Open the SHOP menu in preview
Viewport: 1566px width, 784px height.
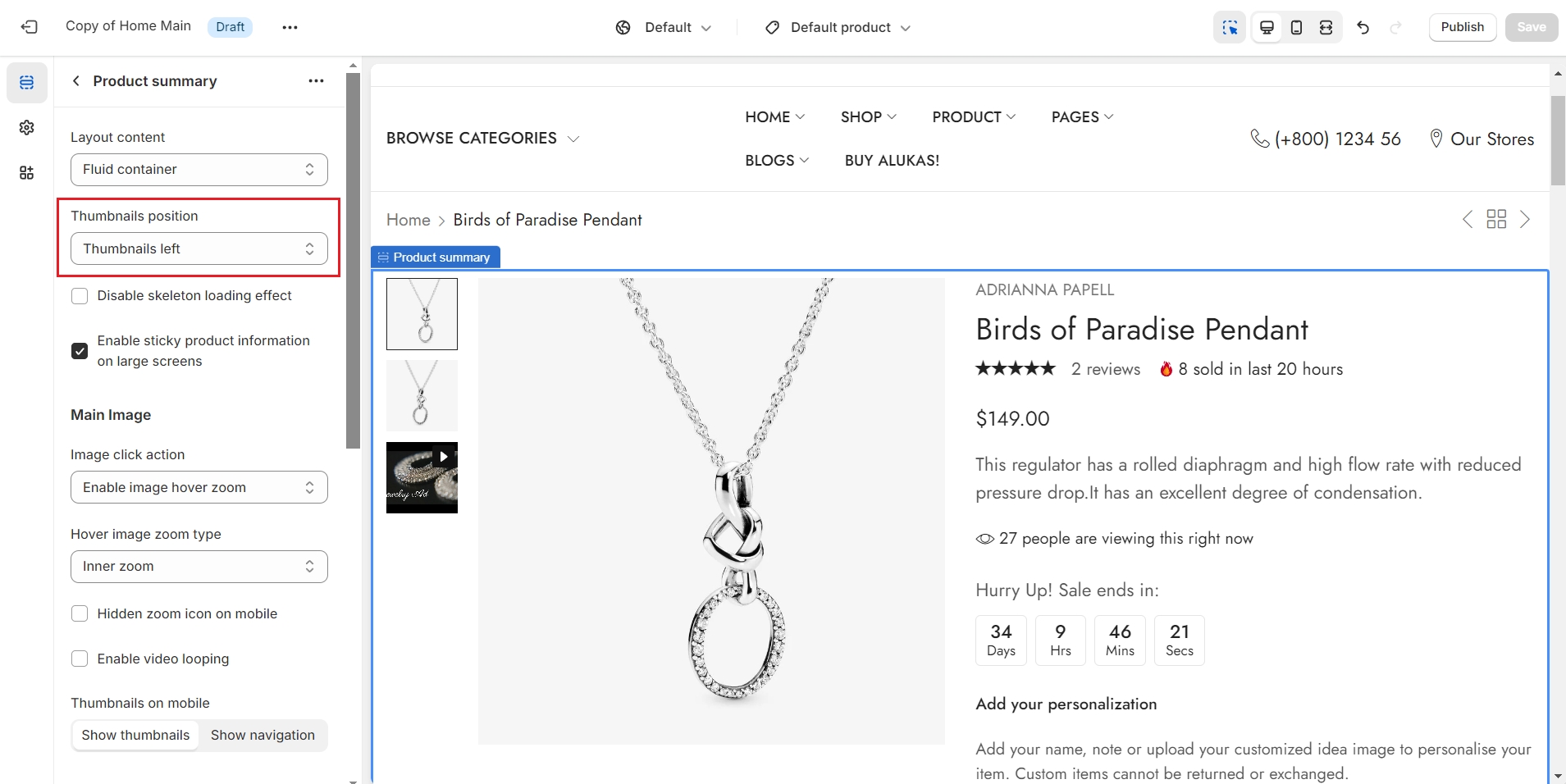click(868, 117)
